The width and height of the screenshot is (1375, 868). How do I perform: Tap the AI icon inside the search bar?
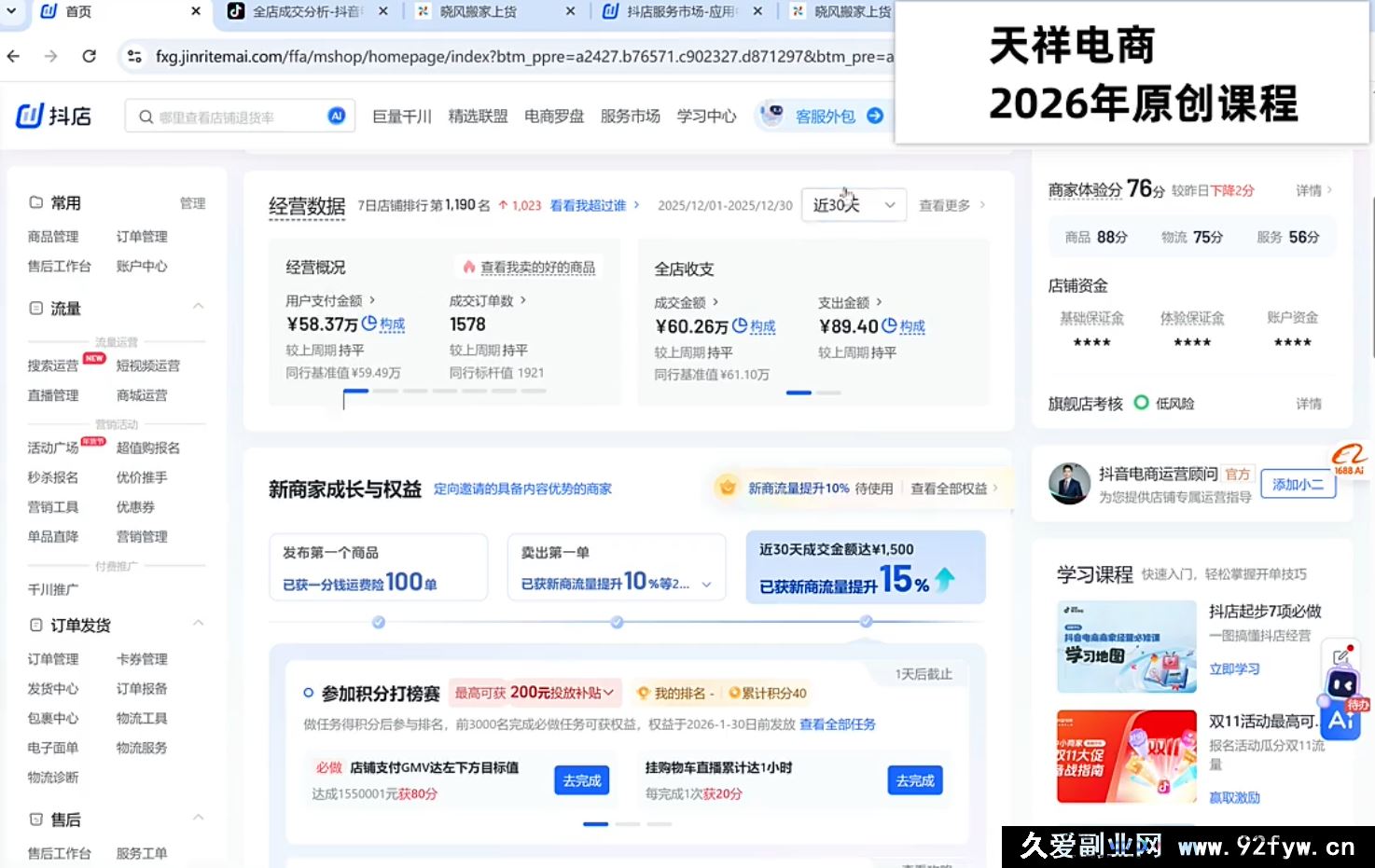(x=336, y=116)
